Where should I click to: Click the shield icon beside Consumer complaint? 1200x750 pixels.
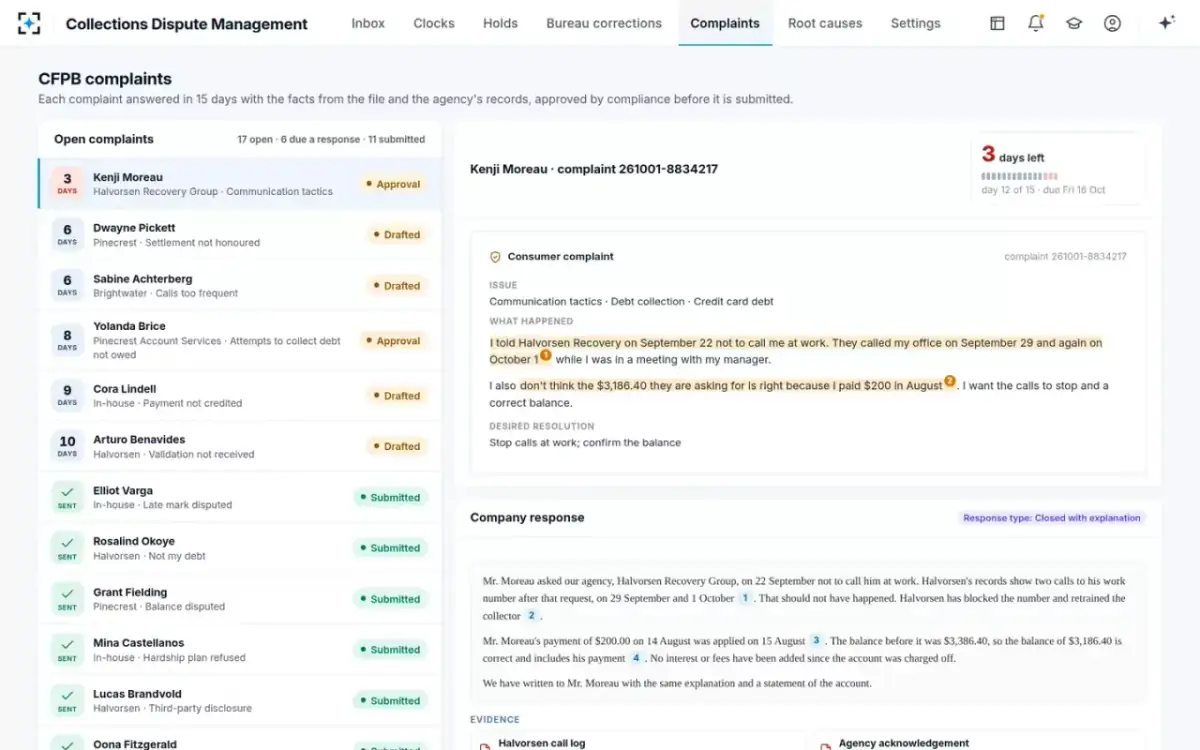495,257
